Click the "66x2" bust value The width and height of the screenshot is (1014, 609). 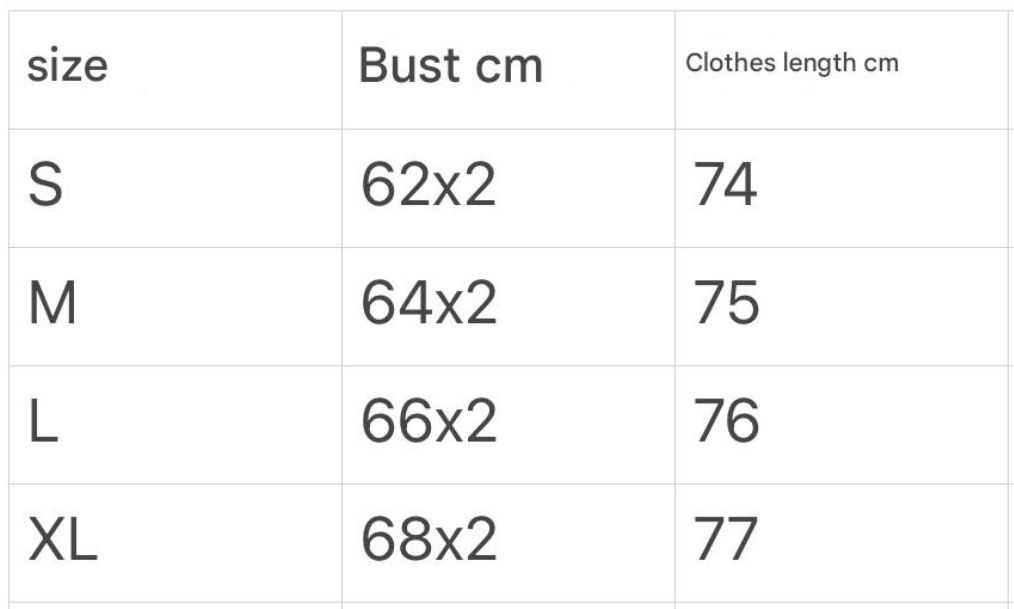click(428, 424)
